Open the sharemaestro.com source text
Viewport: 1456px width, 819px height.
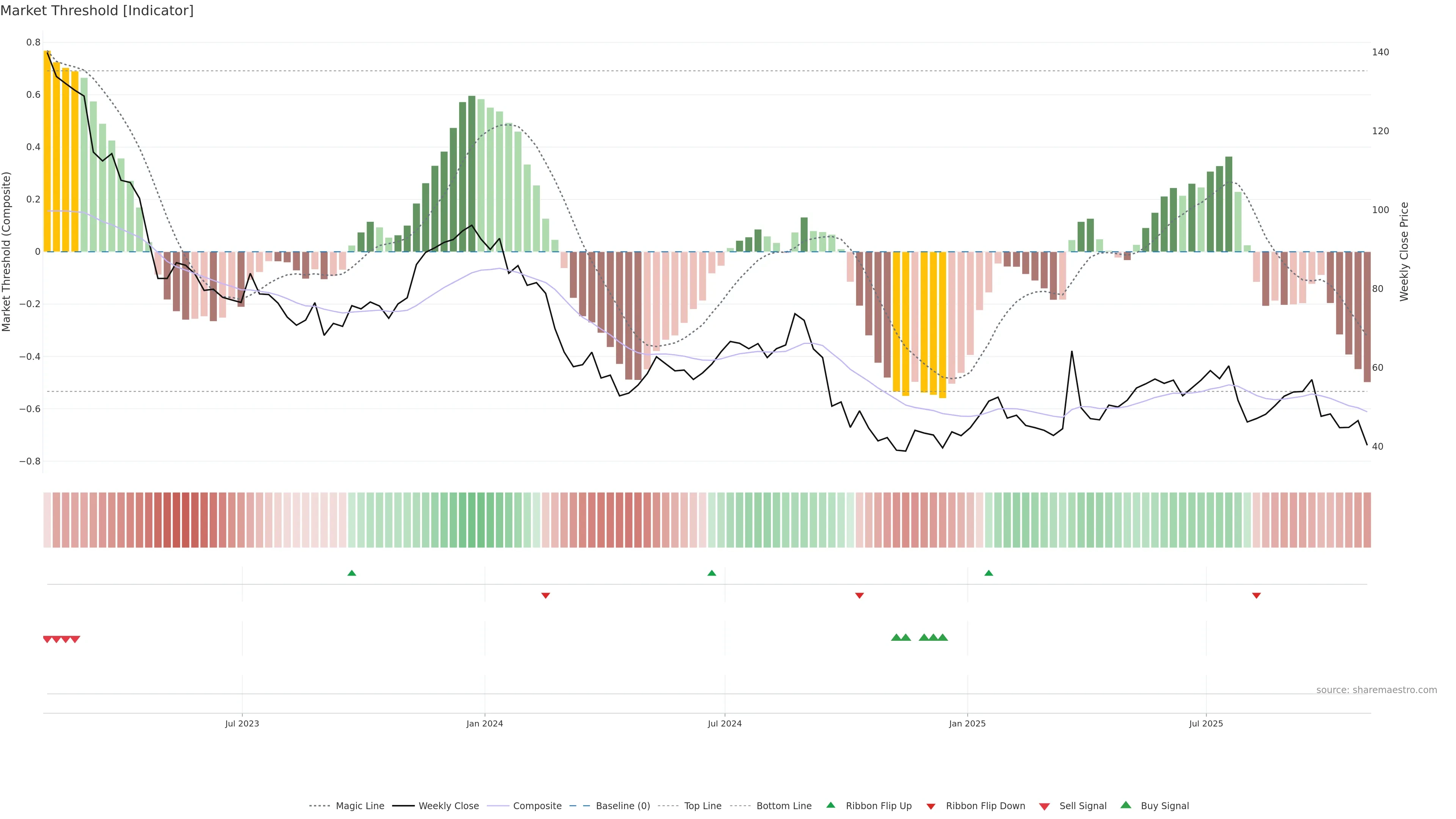point(1376,690)
